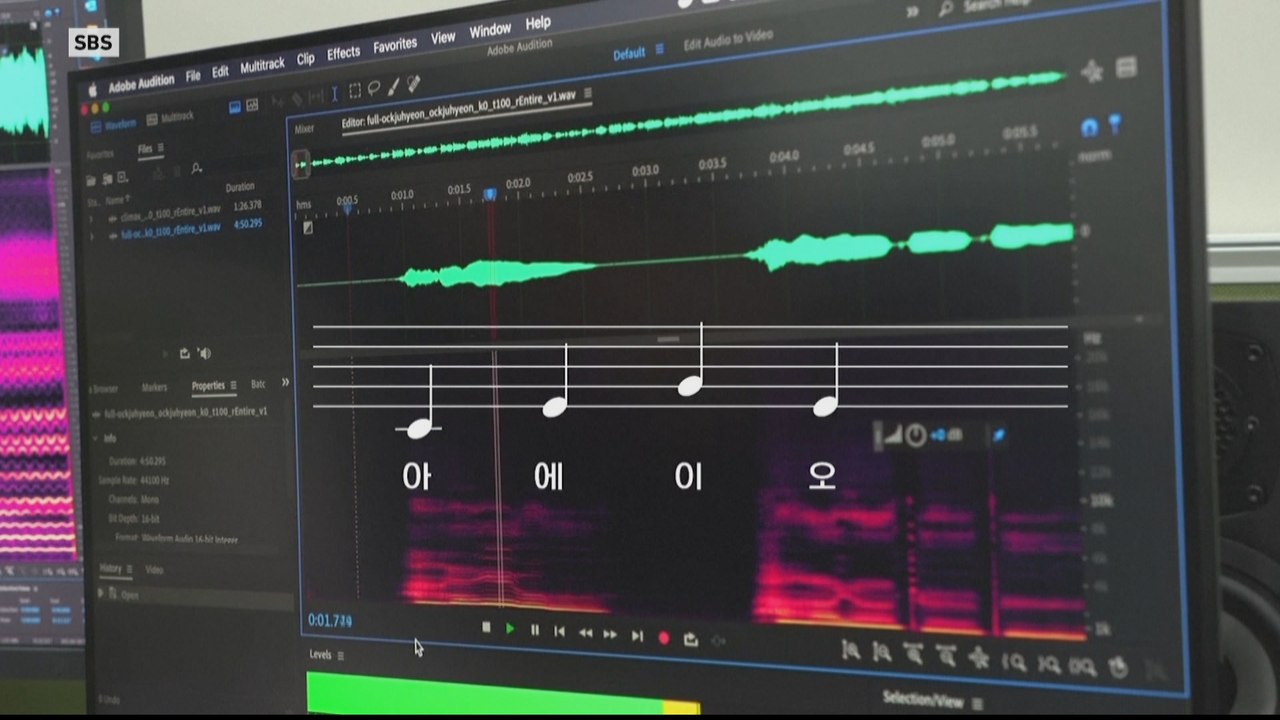
Task: Open the Clip menu
Action: [x=306, y=59]
